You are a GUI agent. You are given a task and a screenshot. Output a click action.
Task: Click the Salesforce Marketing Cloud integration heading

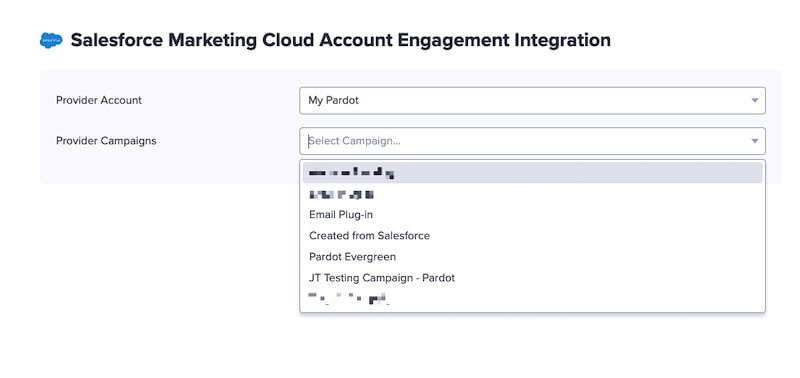(340, 40)
